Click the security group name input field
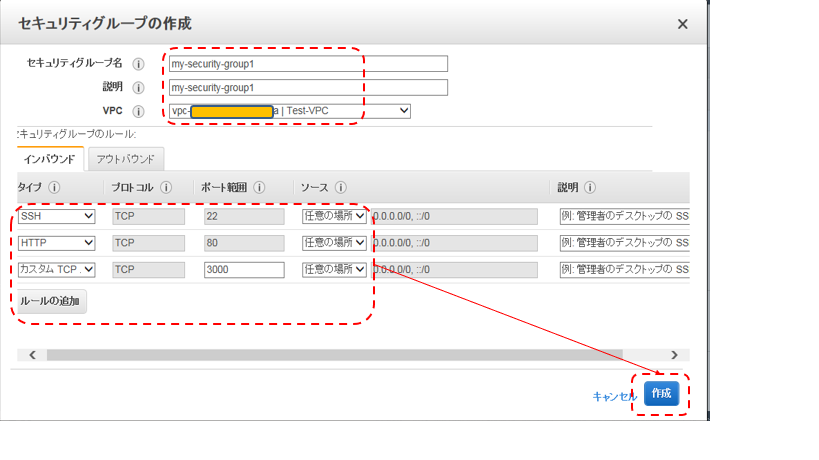The image size is (819, 460). [x=308, y=64]
